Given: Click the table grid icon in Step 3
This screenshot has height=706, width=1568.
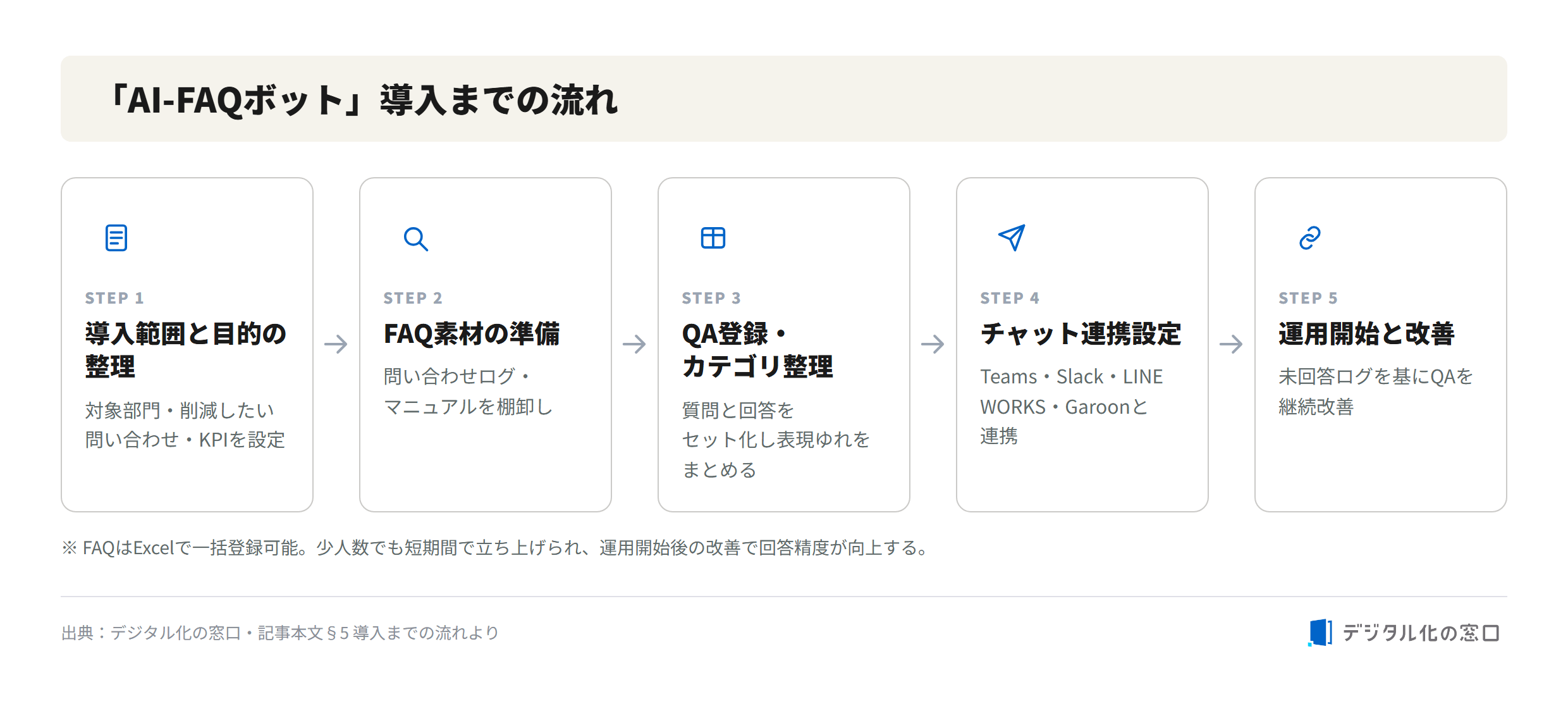Looking at the screenshot, I should [x=713, y=238].
